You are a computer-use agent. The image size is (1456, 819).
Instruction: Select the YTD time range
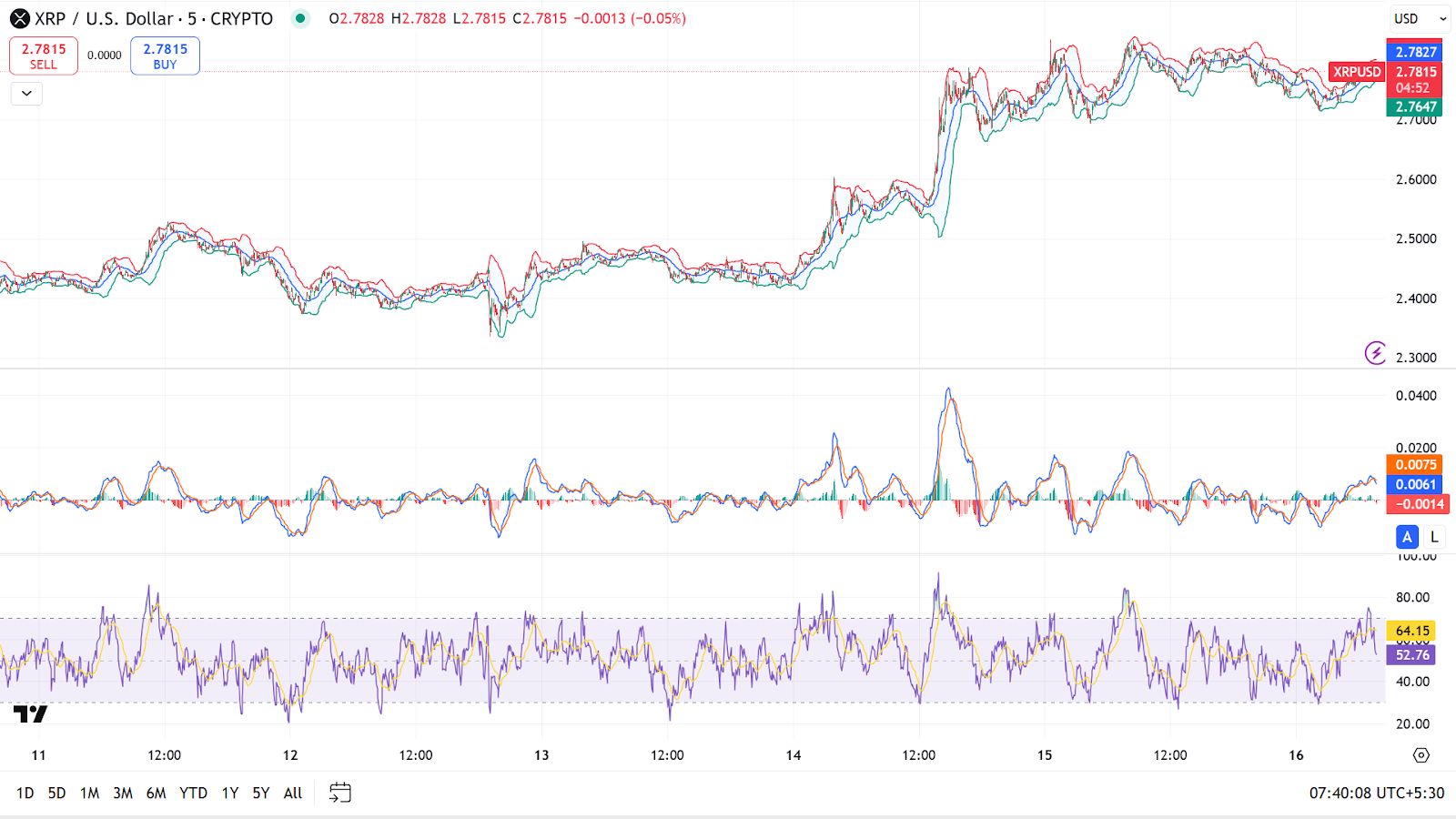point(193,794)
